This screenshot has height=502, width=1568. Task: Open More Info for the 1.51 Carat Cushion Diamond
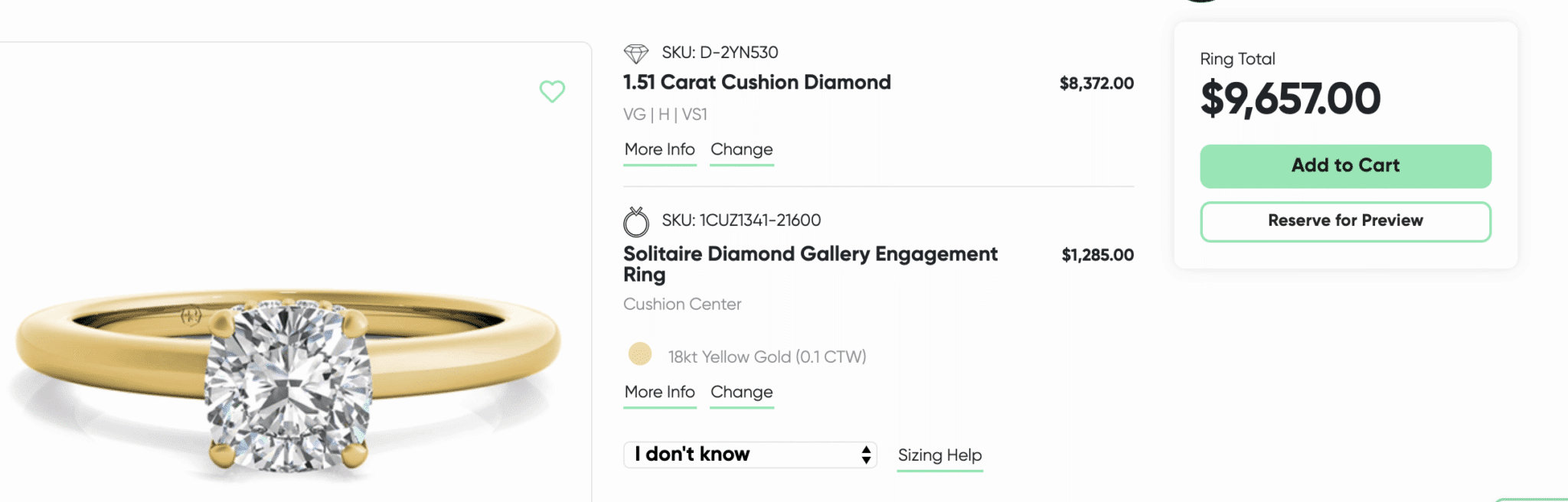click(x=658, y=149)
